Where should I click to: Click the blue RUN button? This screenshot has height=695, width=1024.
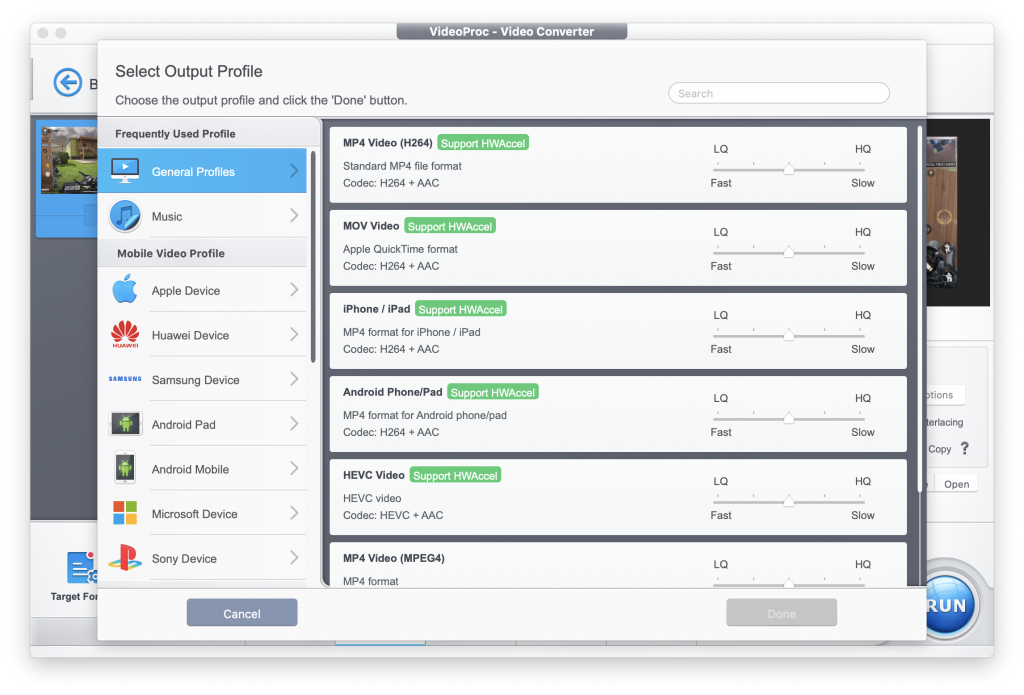(947, 605)
